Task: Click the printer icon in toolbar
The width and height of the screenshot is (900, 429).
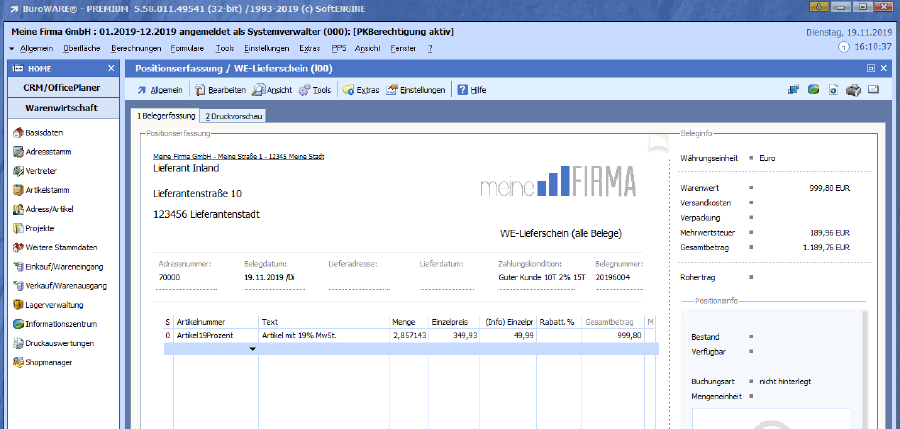Action: point(853,89)
